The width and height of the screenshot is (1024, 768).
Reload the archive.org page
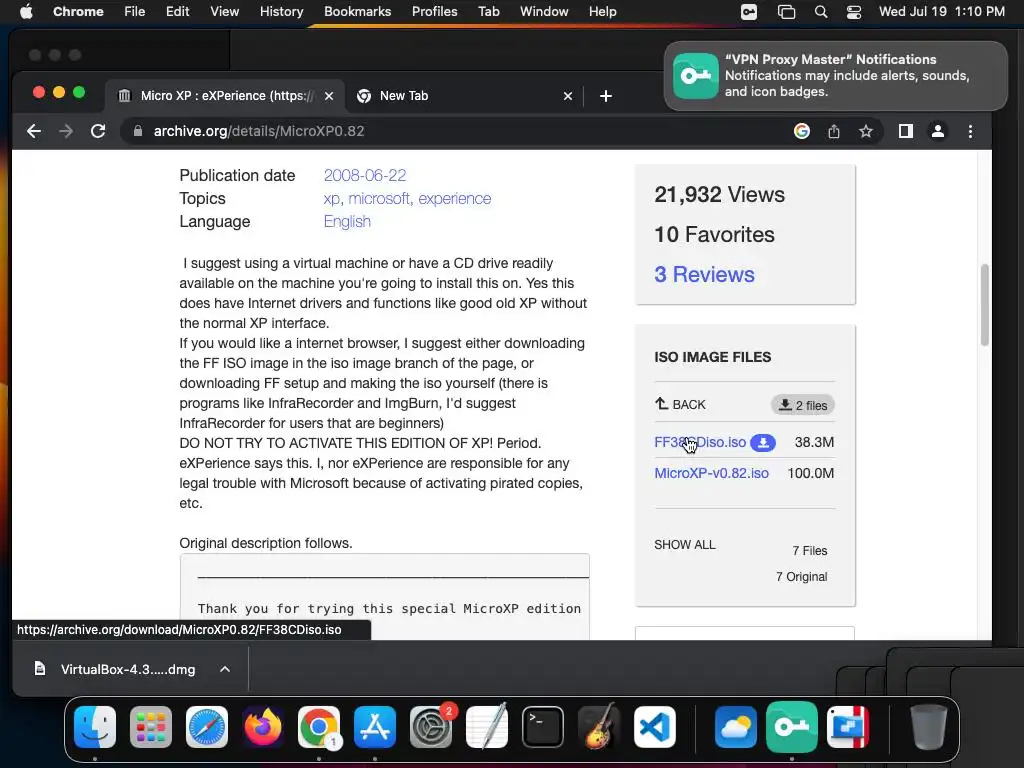point(98,131)
